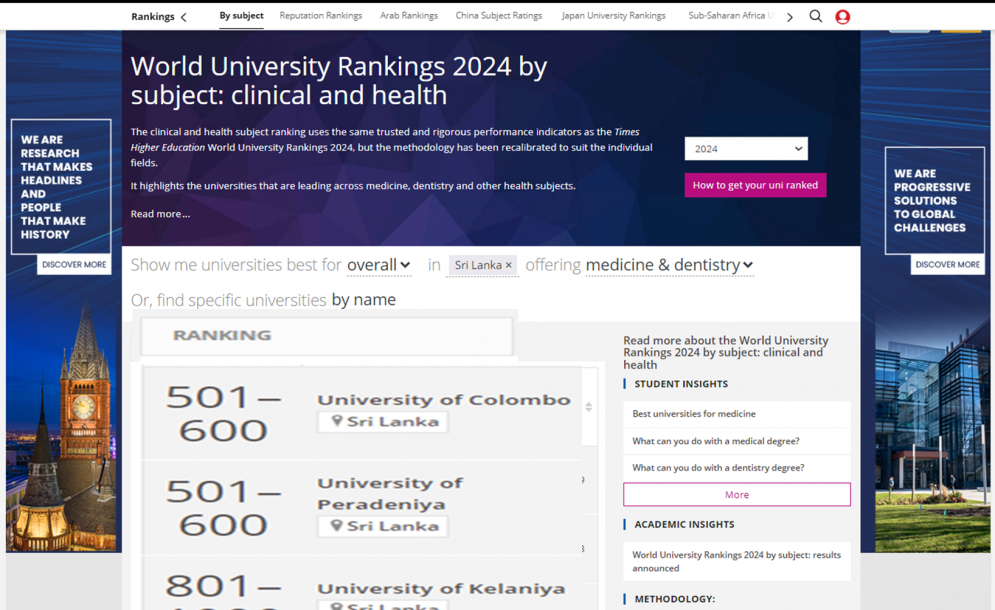
Task: Open Arab Rankings tab
Action: [x=409, y=16]
